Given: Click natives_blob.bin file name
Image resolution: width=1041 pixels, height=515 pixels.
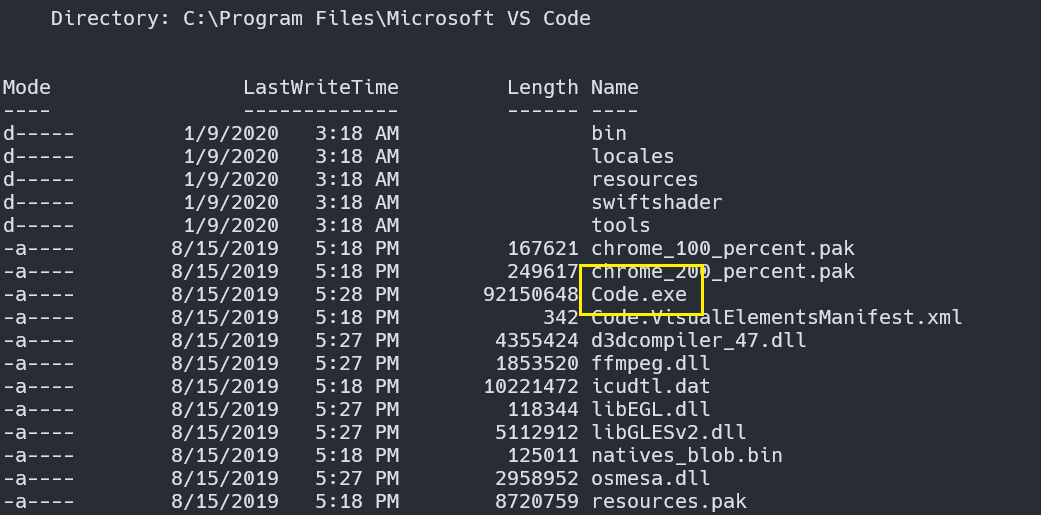Looking at the screenshot, I should pos(687,456).
